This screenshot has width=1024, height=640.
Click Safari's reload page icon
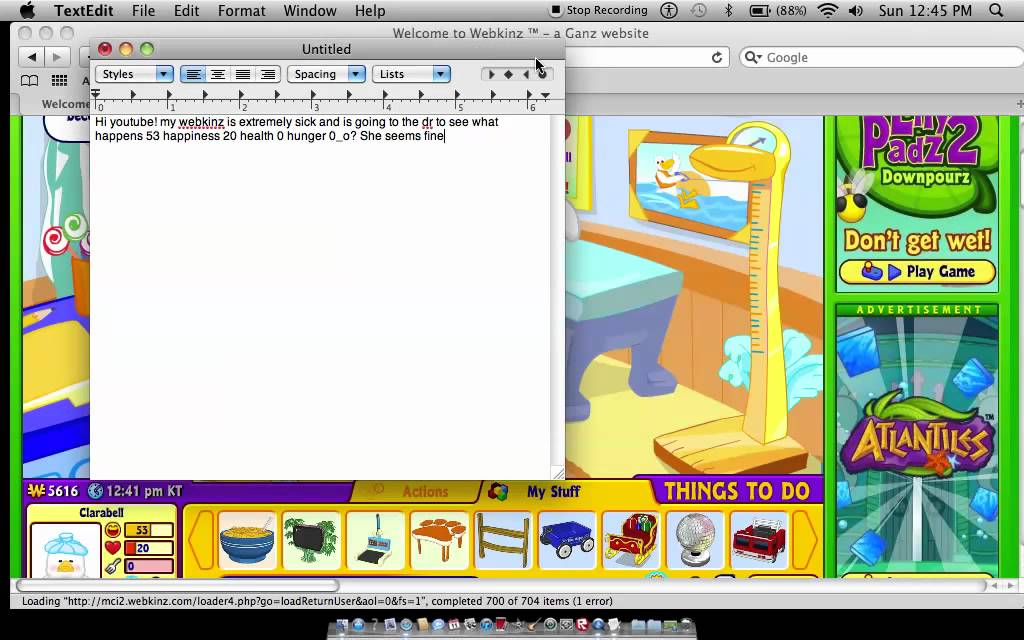tap(716, 57)
